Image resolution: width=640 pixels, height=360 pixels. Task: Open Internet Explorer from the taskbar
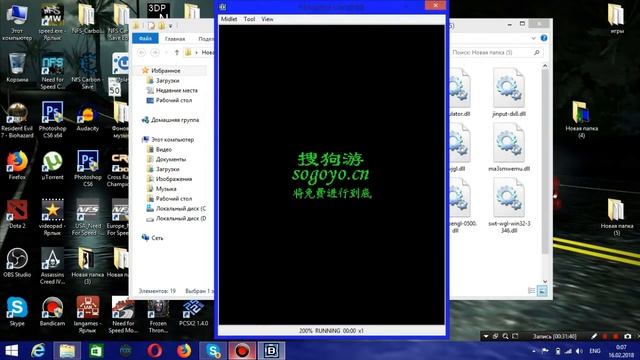pyautogui.click(x=38, y=351)
